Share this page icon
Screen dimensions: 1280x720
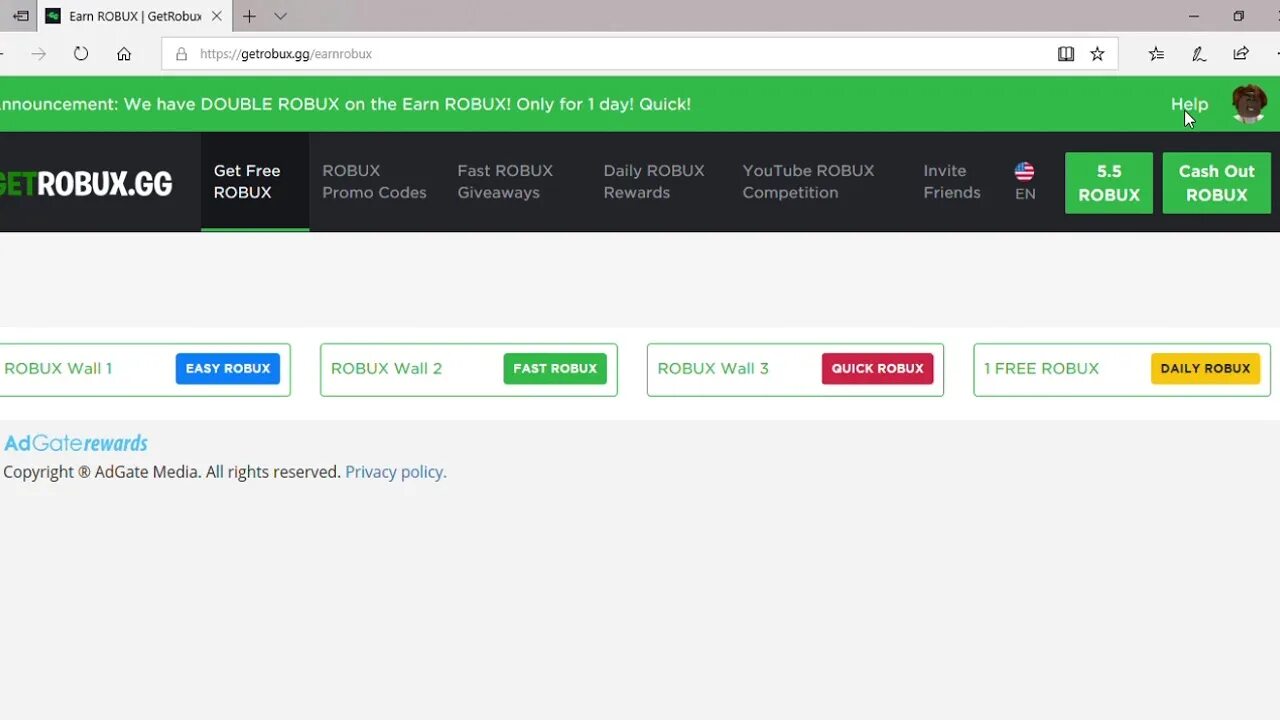(1241, 54)
